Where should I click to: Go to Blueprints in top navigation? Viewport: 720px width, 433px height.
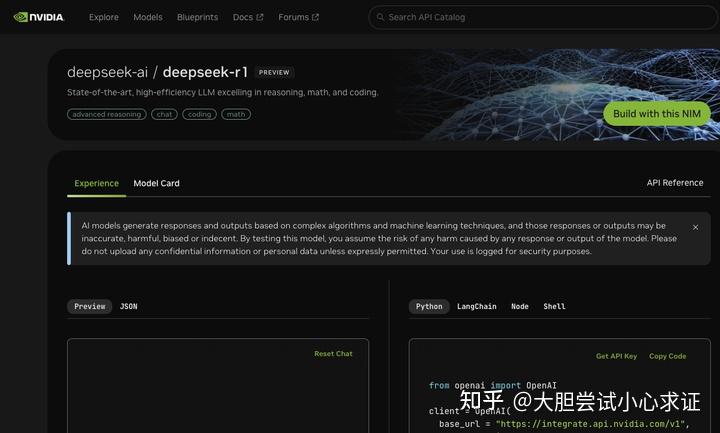[x=197, y=17]
